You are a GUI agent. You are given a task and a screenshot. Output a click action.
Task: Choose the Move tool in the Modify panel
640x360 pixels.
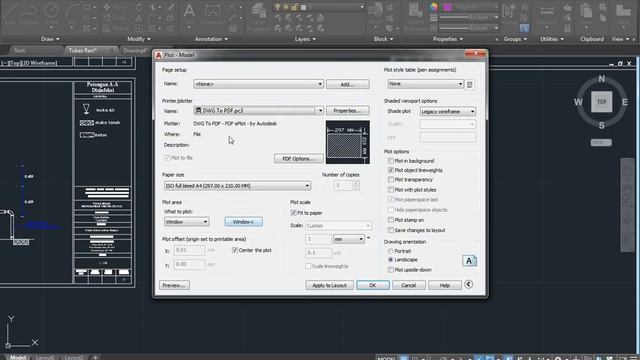116,7
